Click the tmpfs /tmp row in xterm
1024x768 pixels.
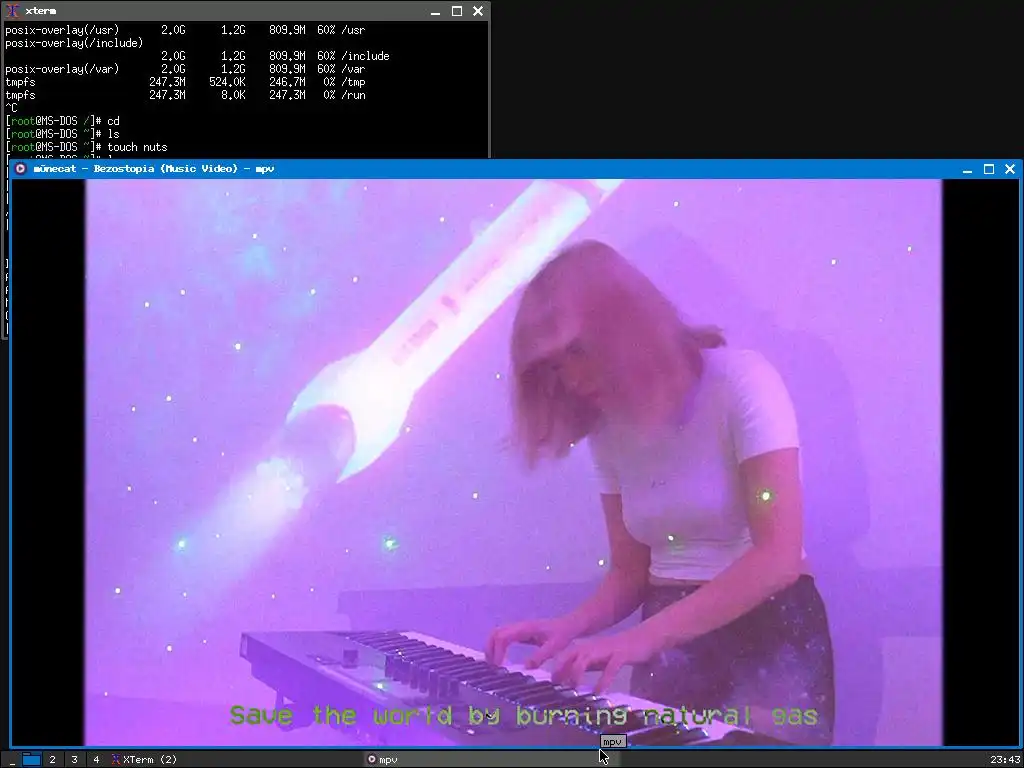(x=185, y=82)
